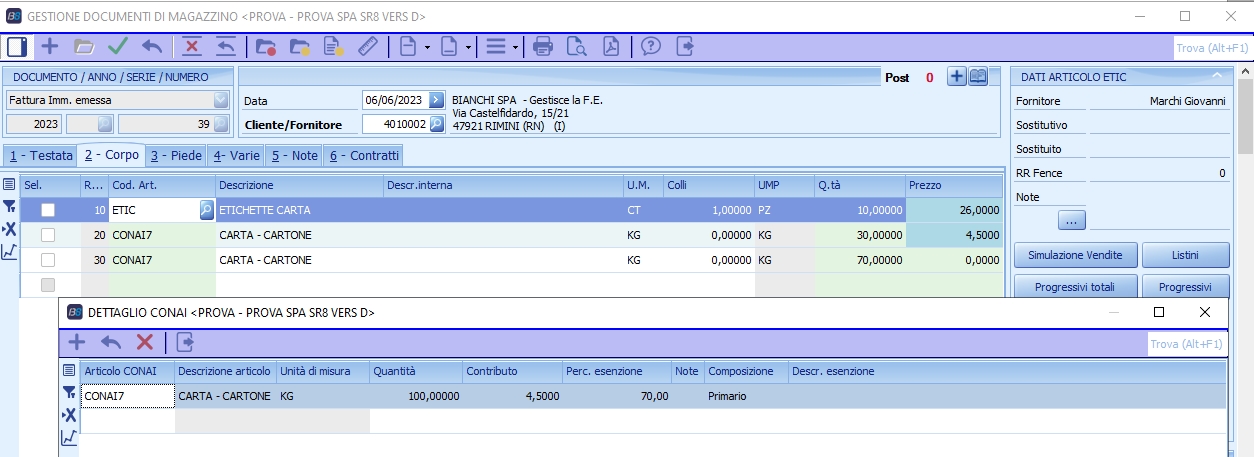Open the 6 - Contratti tab
Screen dimensions: 1254x457
pos(364,156)
